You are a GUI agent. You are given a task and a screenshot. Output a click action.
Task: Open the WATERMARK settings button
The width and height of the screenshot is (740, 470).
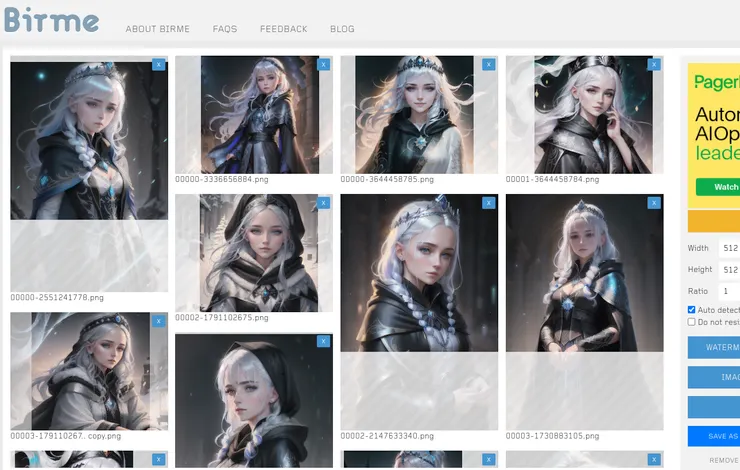click(x=714, y=347)
